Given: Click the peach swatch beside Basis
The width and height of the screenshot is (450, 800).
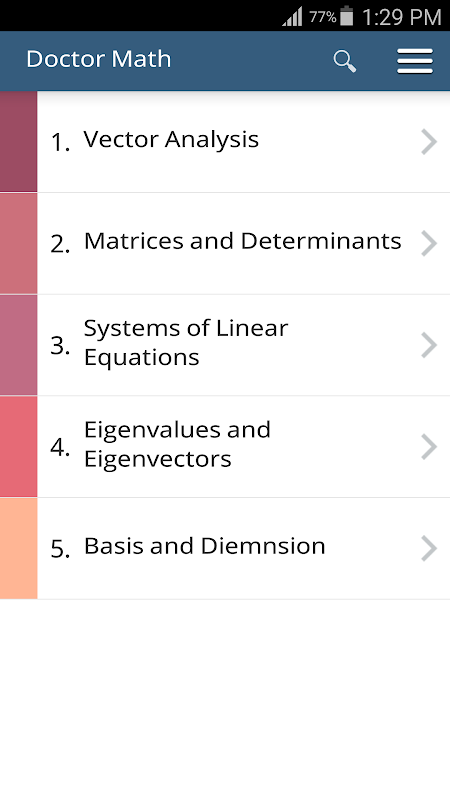Looking at the screenshot, I should pos(18,548).
